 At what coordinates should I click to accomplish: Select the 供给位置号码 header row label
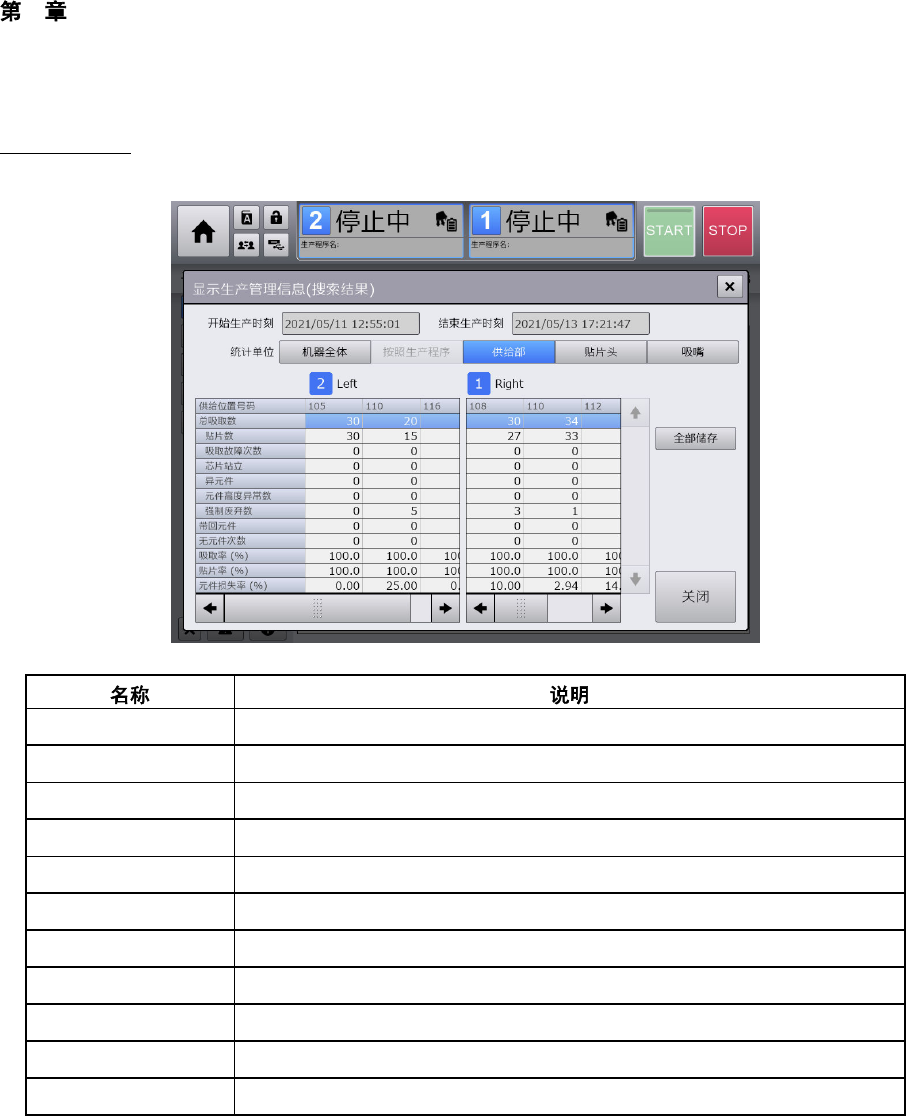251,406
